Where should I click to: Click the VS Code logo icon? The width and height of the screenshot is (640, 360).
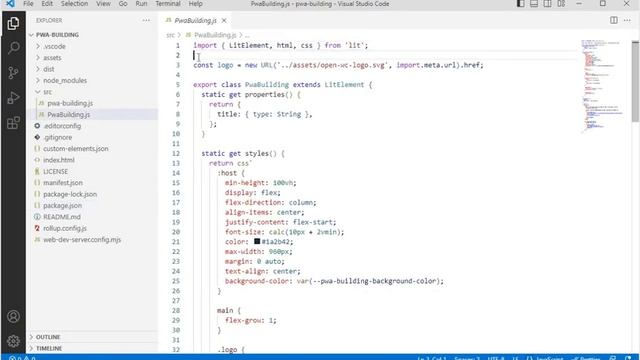click(x=10, y=4)
